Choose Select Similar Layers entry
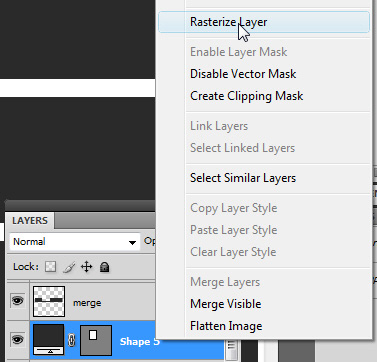This screenshot has height=362, width=377. click(243, 178)
